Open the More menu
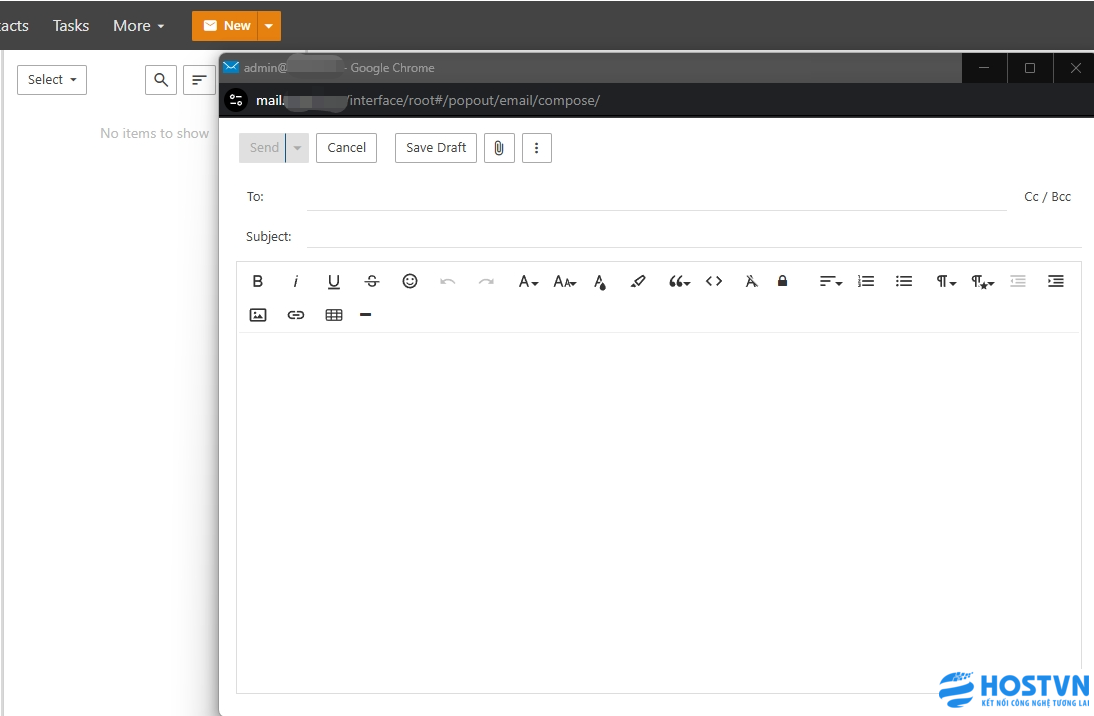This screenshot has height=716, width=1094. click(138, 26)
